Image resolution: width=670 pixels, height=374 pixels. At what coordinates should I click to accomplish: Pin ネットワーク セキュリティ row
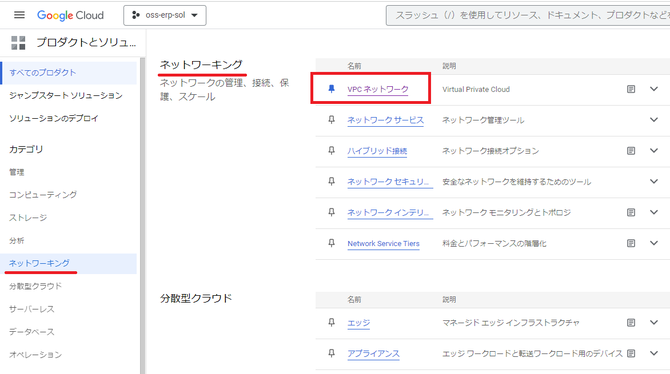331,182
